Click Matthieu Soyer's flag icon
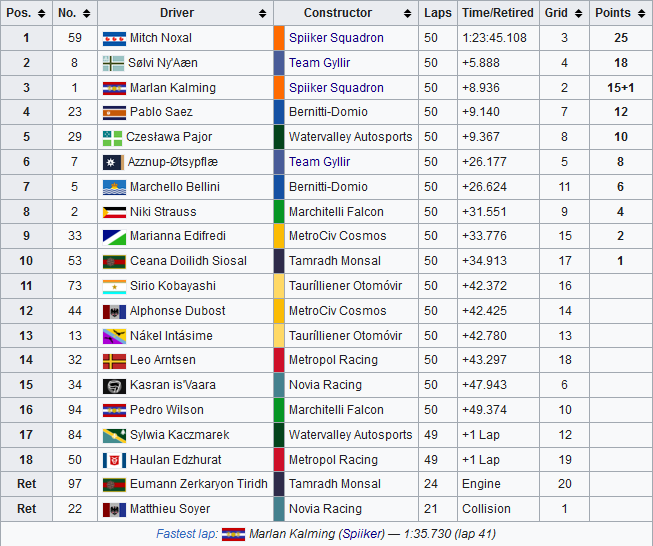Viewport: 653px width, 546px height. click(x=114, y=510)
